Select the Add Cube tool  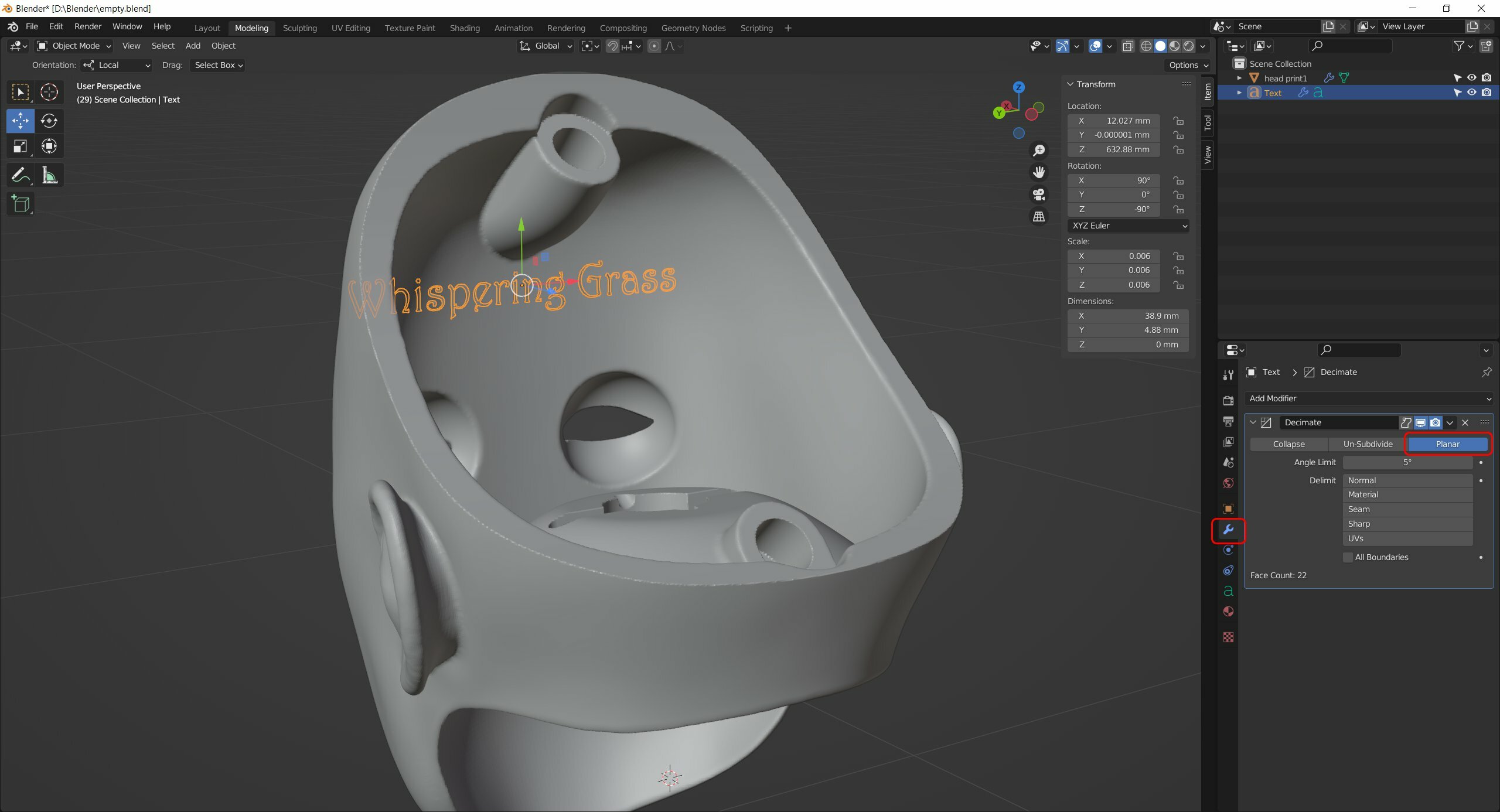(20, 204)
